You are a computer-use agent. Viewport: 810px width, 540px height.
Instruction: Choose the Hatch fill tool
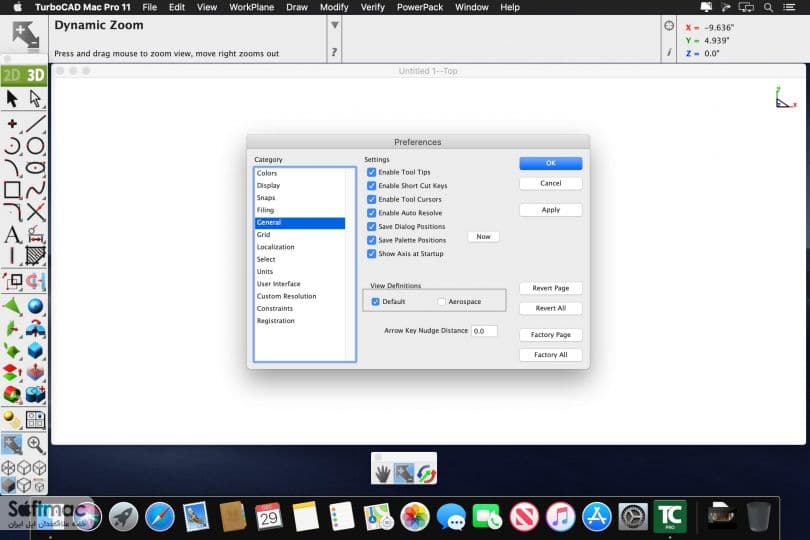pos(35,256)
